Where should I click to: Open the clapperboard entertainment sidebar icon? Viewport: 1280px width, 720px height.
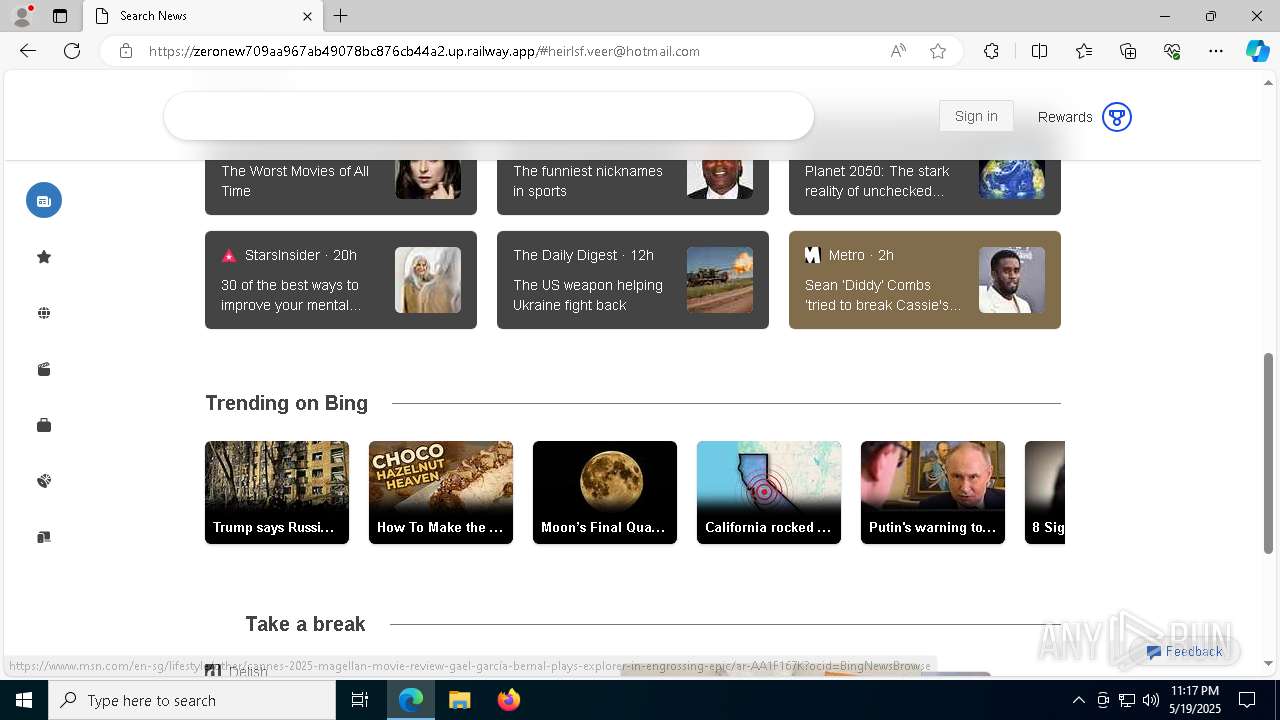(x=44, y=369)
